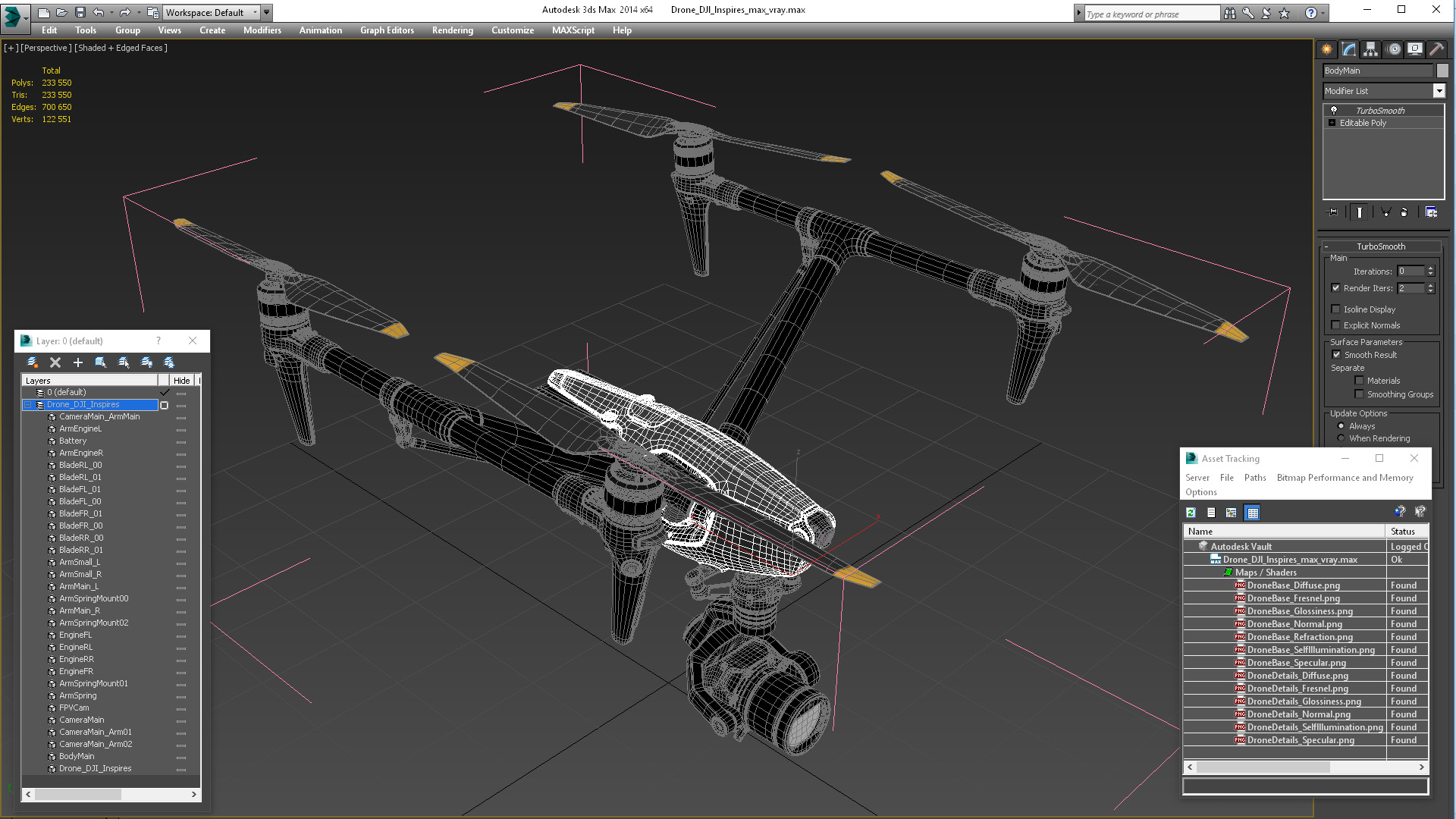Open the Hierarchy command panel tab
1456x819 pixels.
coord(1371,49)
